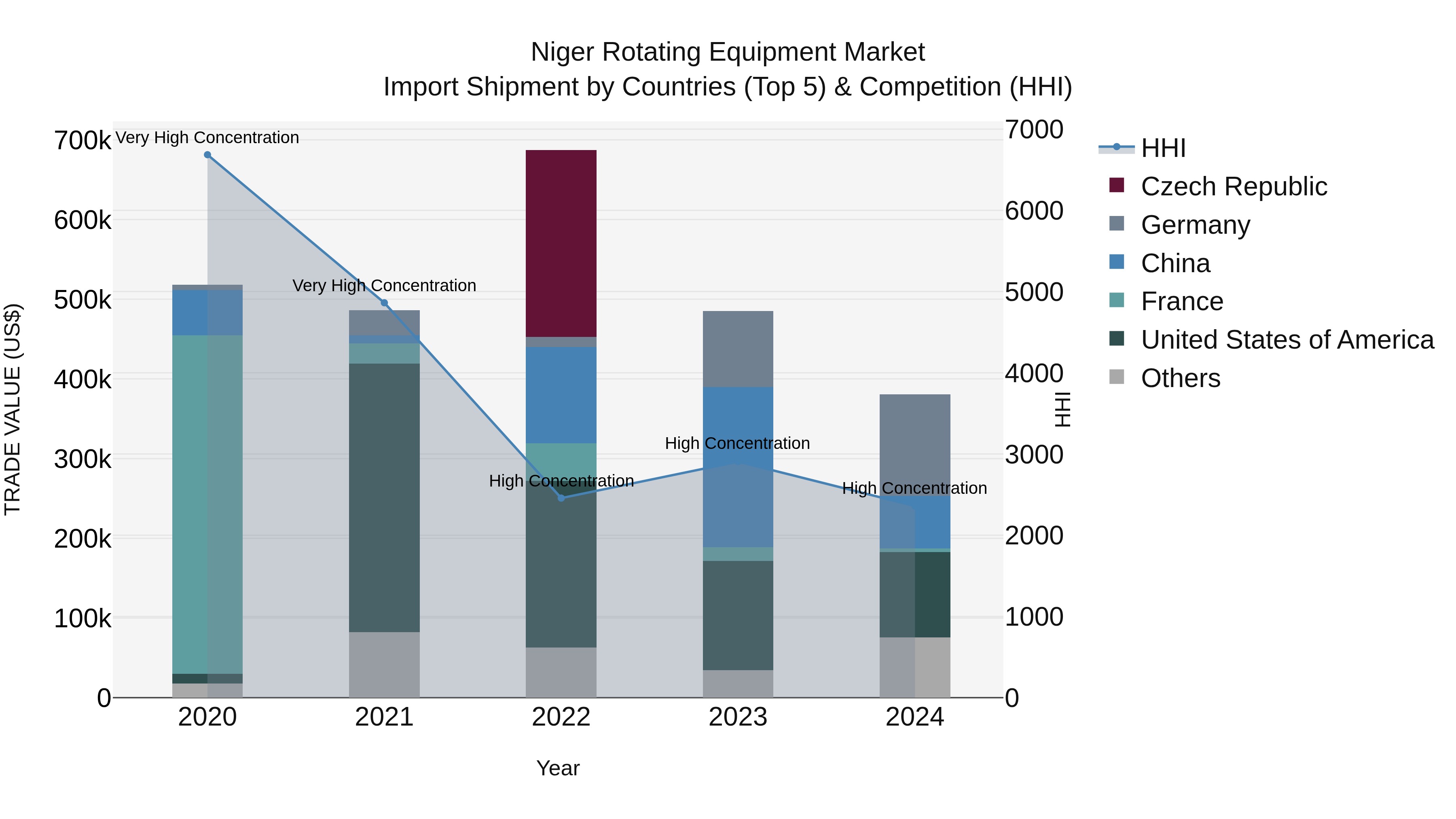The width and height of the screenshot is (1456, 819).
Task: Click the Czech Republic bar segment in 2022
Action: click(x=561, y=243)
